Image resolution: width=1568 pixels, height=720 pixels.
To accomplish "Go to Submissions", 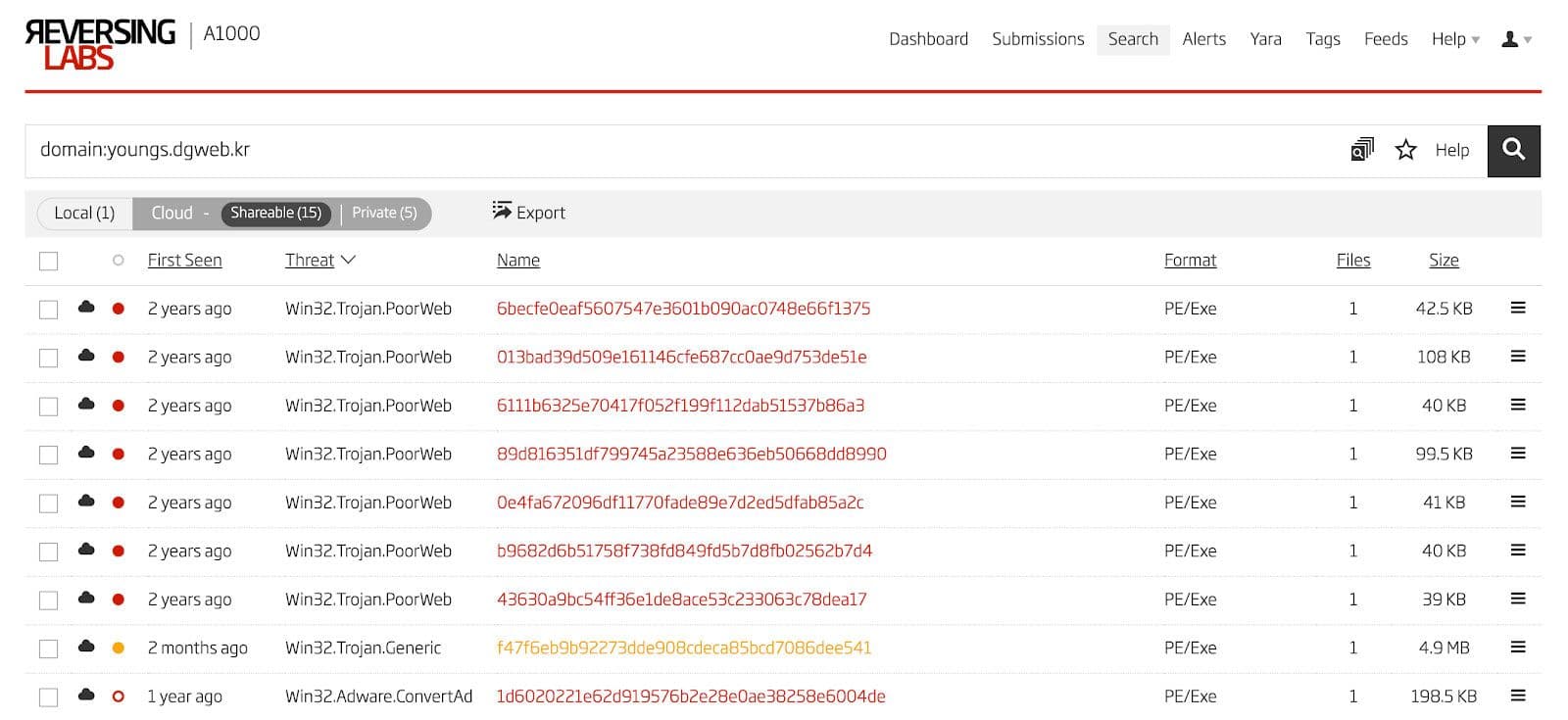I will [x=1038, y=39].
